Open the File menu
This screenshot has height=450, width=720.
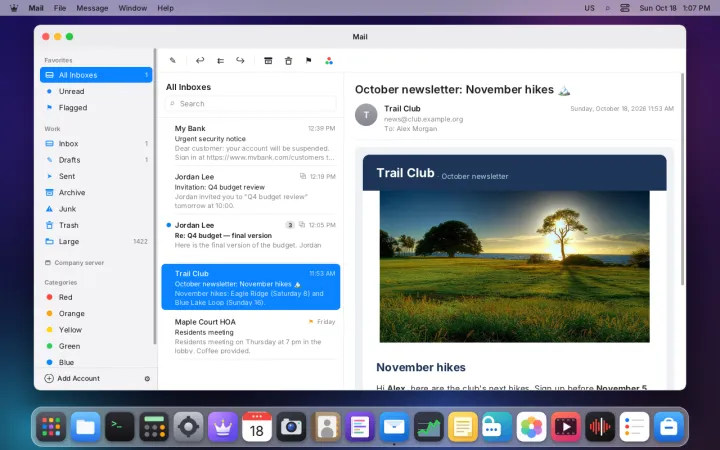click(60, 8)
